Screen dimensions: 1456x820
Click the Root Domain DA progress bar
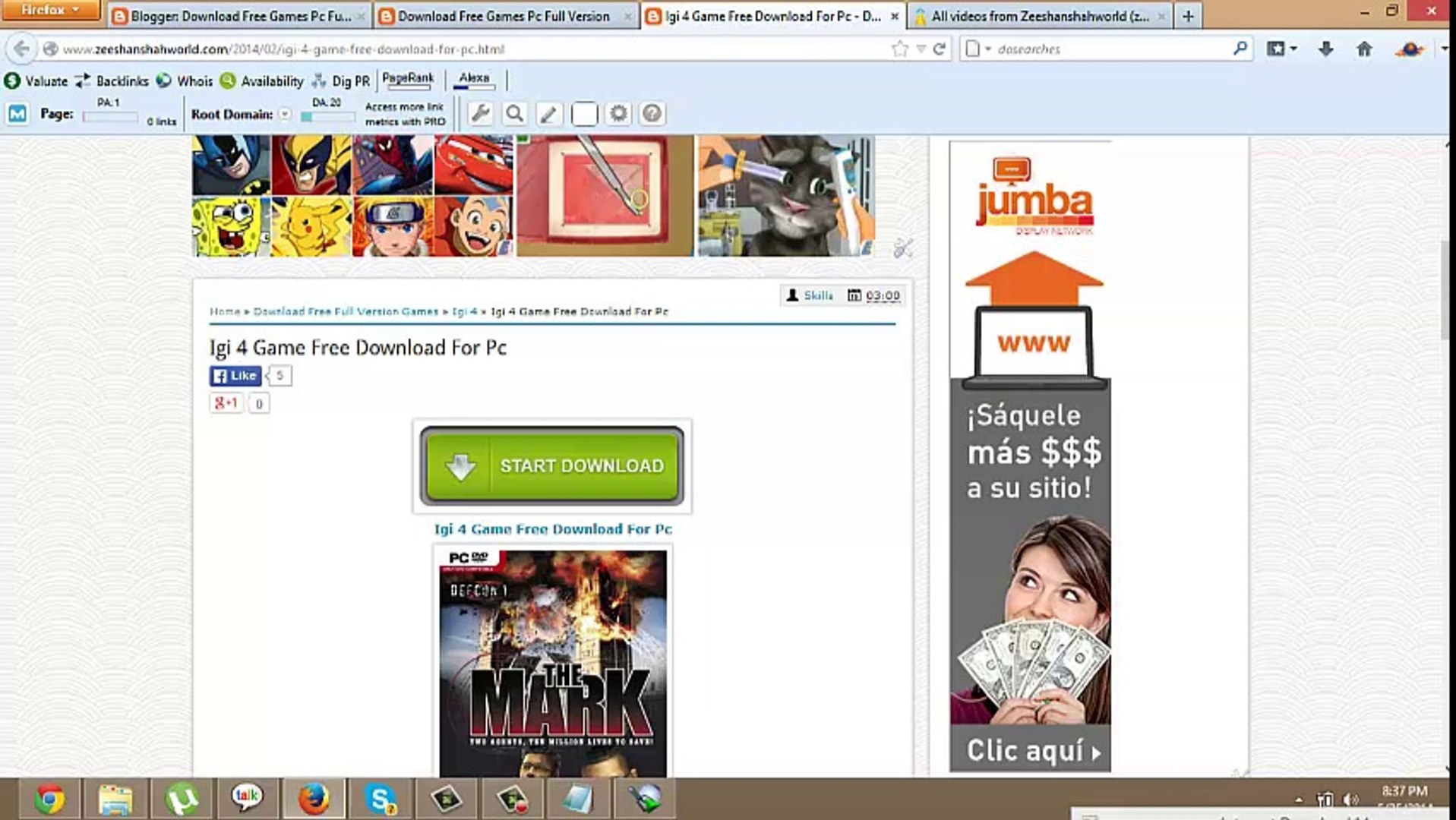click(x=328, y=117)
